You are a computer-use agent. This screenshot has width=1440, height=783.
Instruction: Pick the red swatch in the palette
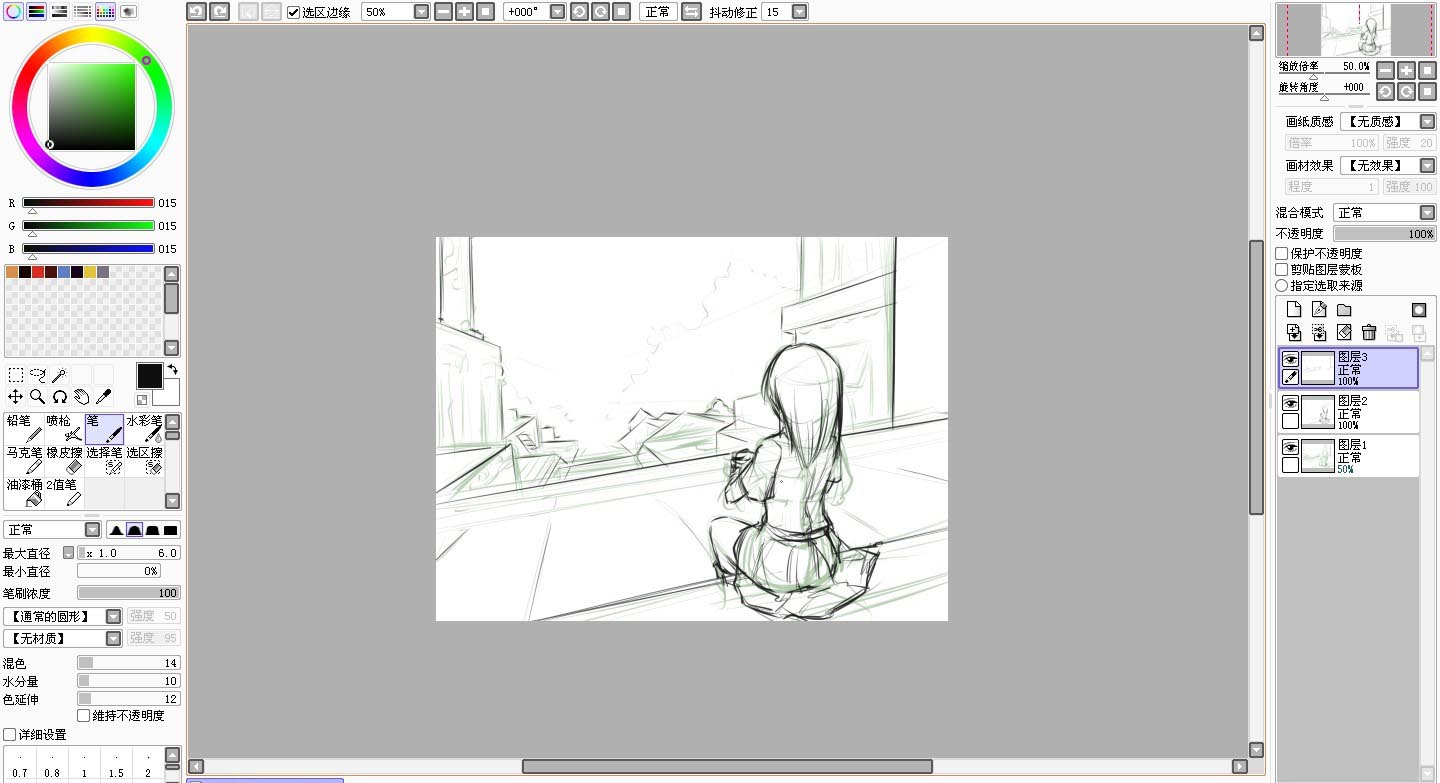(x=38, y=272)
